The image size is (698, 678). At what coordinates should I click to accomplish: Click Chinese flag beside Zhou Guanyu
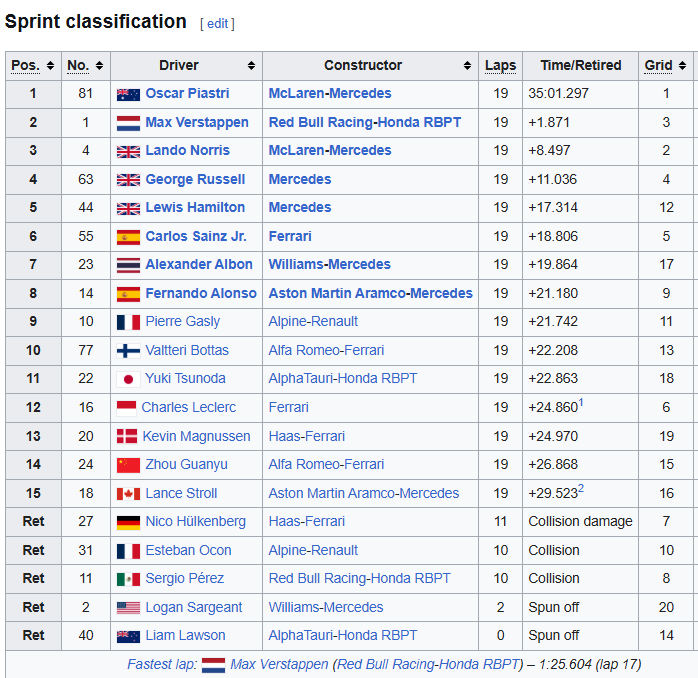click(128, 465)
